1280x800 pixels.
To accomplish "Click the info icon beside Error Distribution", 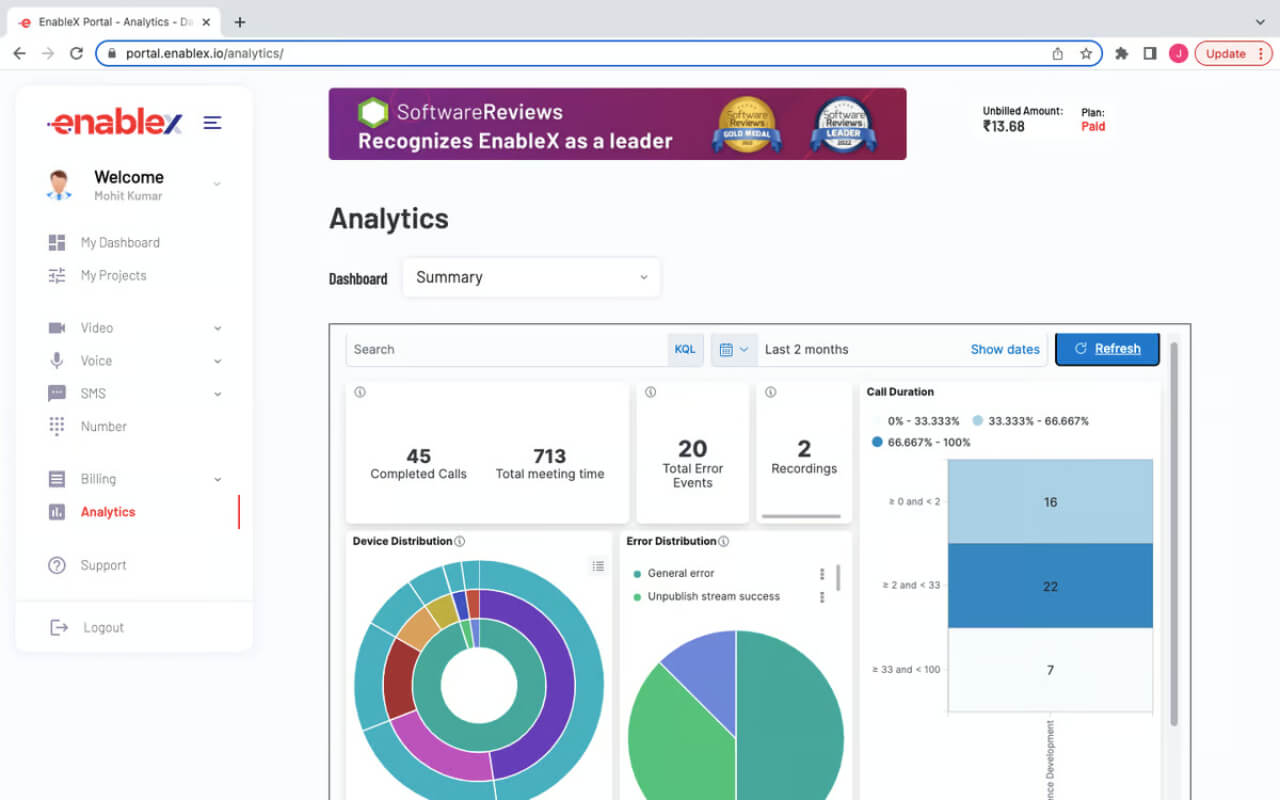I will 723,541.
